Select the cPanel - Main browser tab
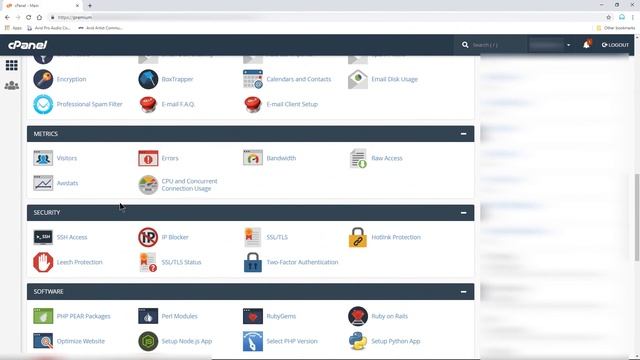 pos(42,6)
